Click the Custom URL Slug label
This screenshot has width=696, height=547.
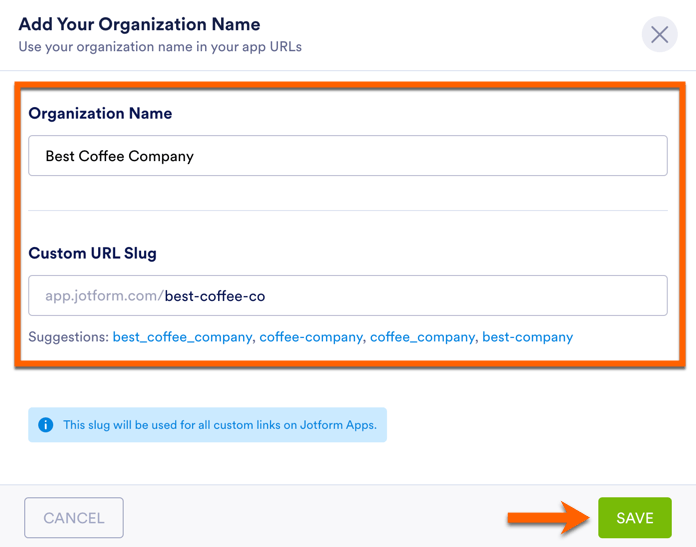click(x=92, y=253)
